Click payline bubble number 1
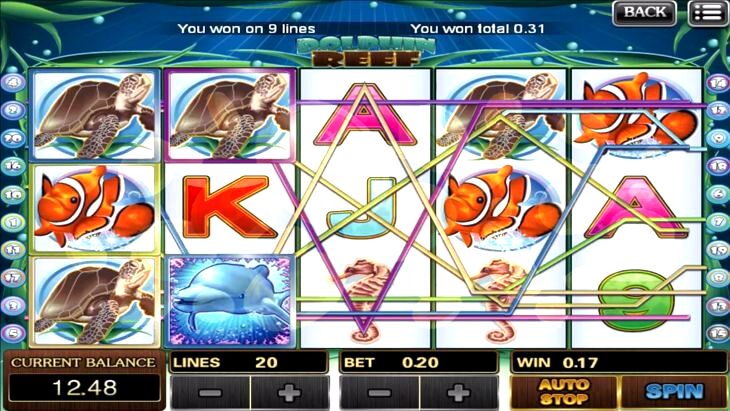Viewport: 730px width, 411px height. 13,222
